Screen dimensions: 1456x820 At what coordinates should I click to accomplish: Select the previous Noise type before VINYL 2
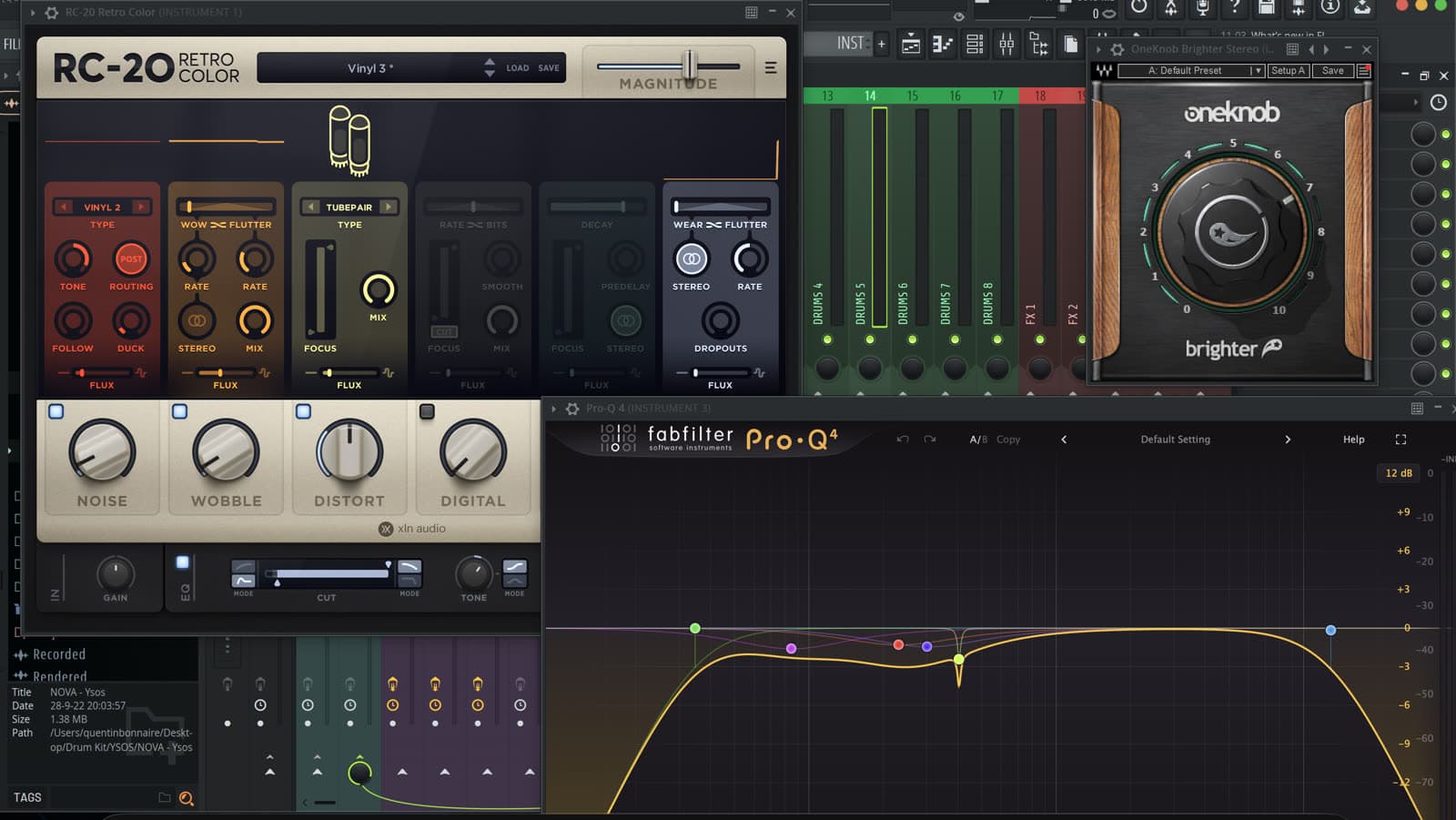pyautogui.click(x=64, y=208)
